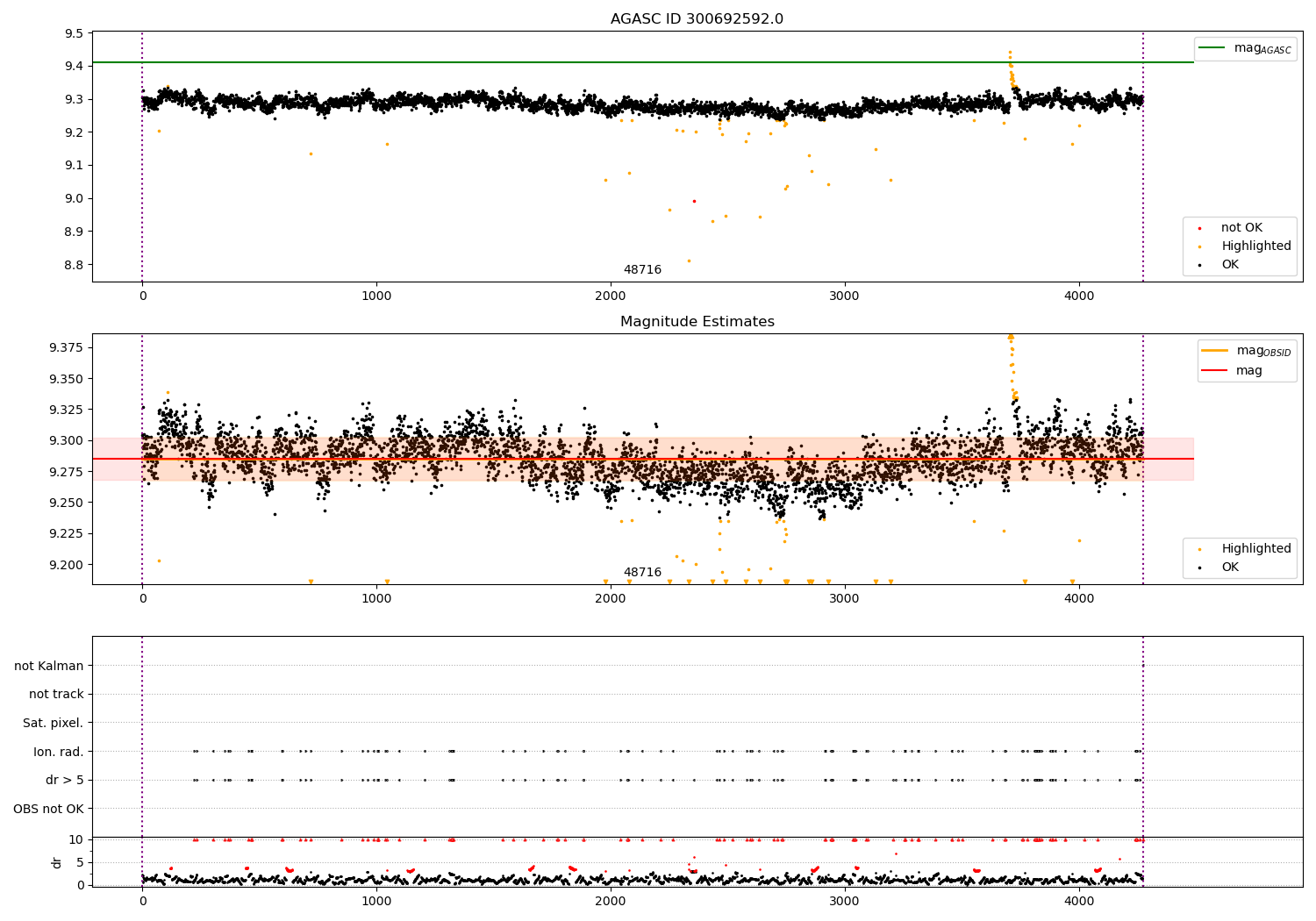
Task: Click the 9.375 tick label in middle plot
Action: [x=67, y=348]
